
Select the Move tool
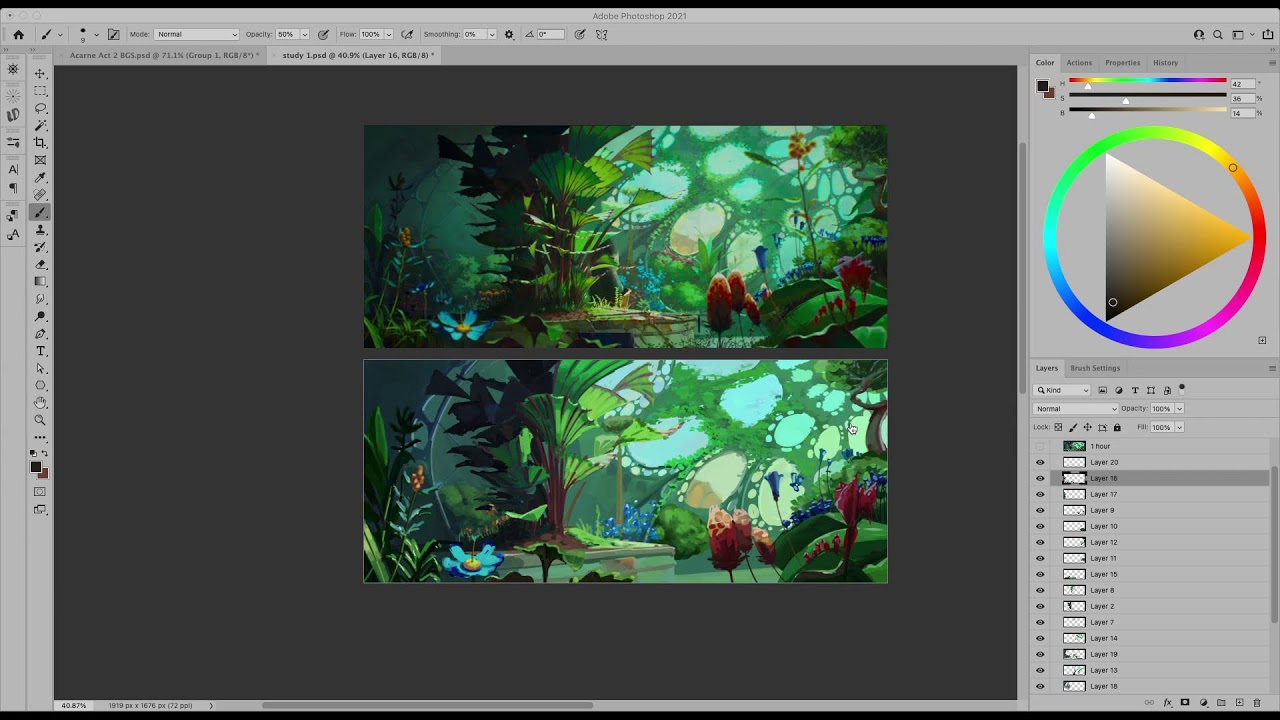tap(40, 74)
